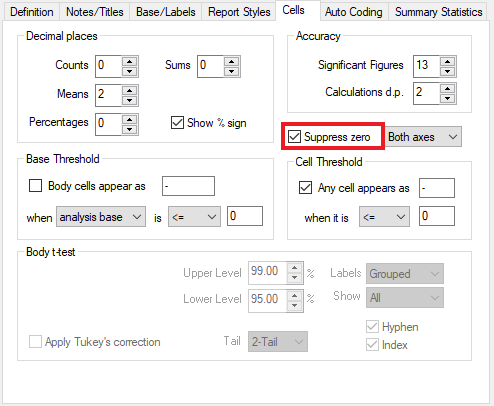Select the Base/Labels tab
Viewport: 494px width, 406px height.
(x=166, y=12)
